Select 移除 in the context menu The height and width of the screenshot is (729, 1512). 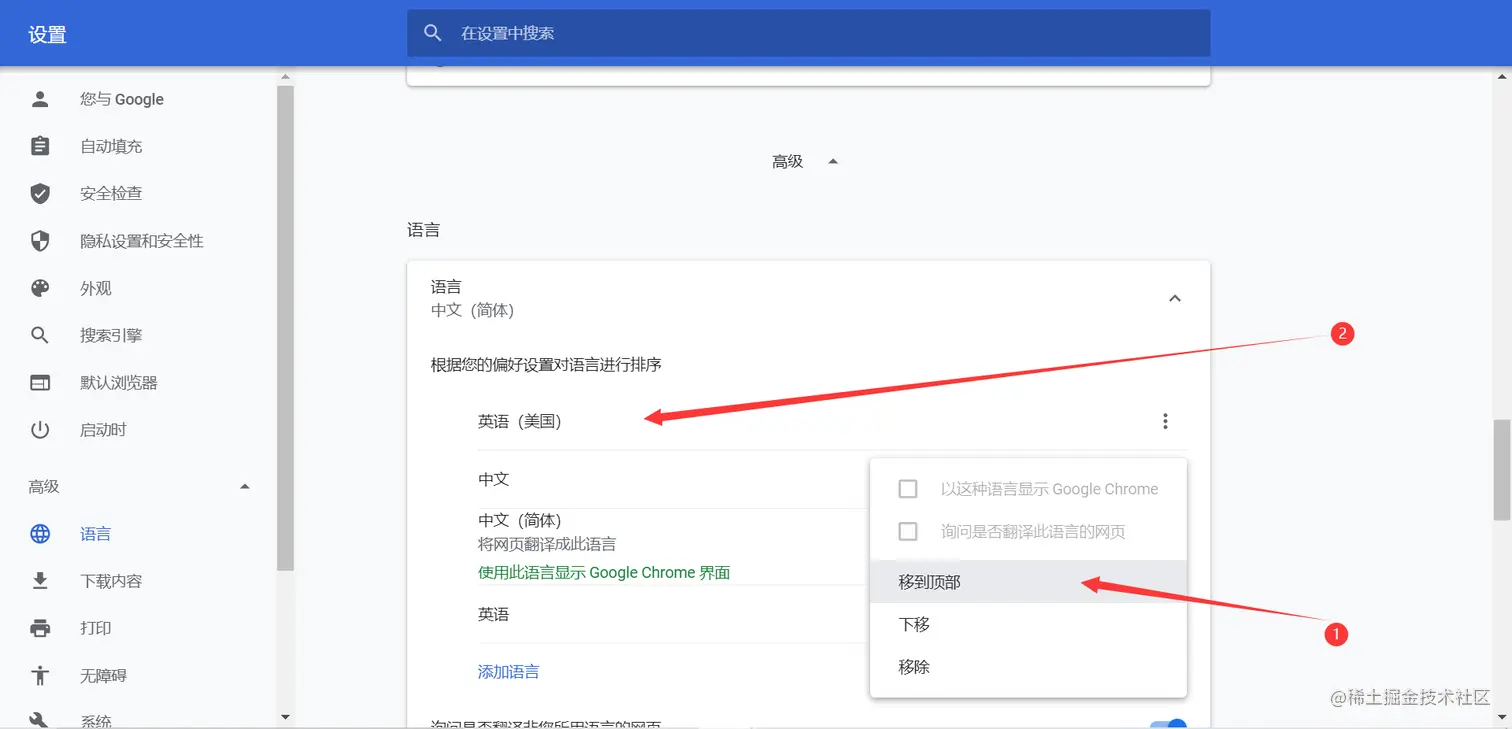[x=1028, y=666]
